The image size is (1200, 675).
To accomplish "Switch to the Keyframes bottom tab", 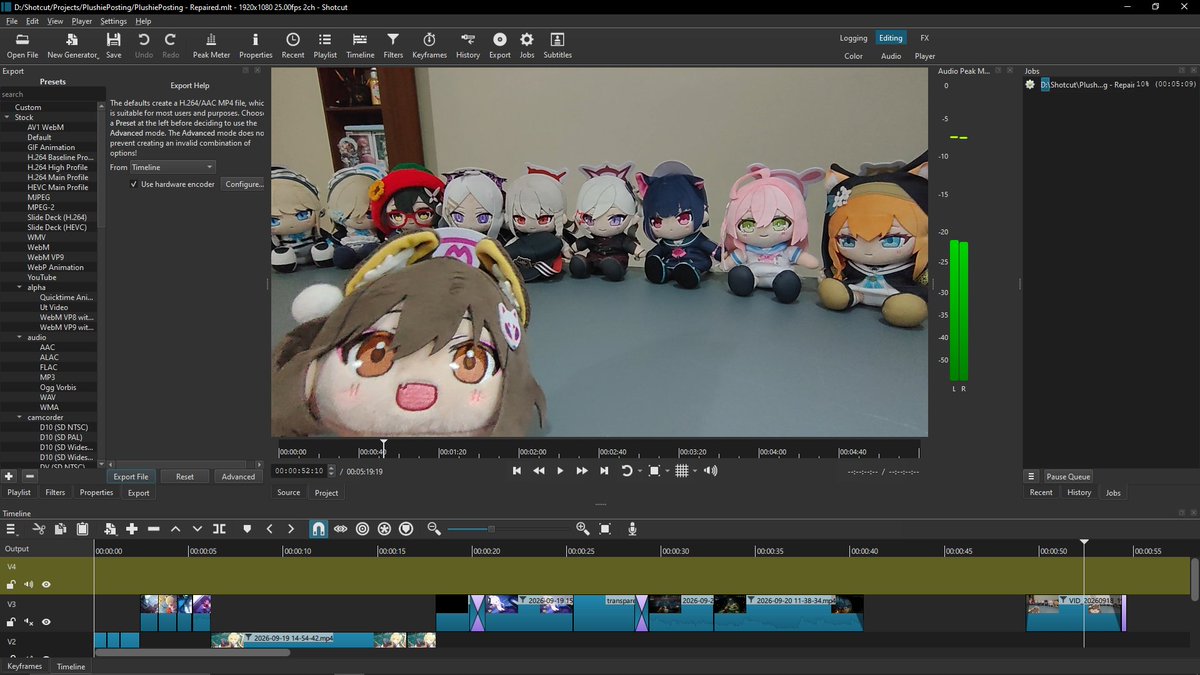I will 25,666.
